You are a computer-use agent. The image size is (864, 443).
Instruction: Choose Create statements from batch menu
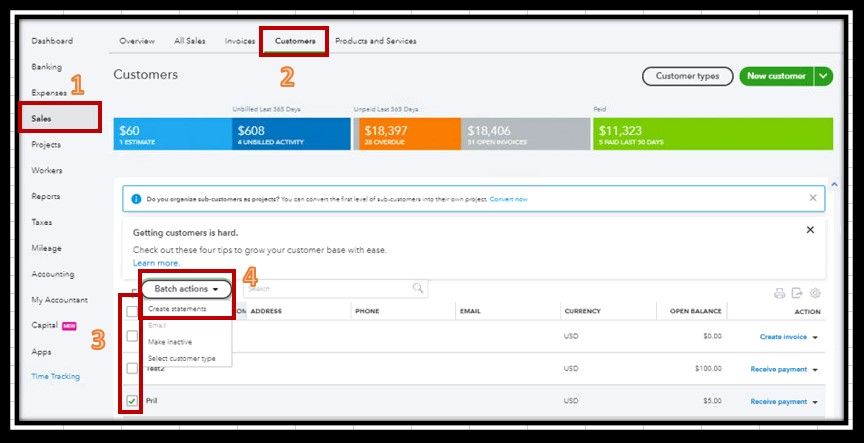click(x=177, y=309)
